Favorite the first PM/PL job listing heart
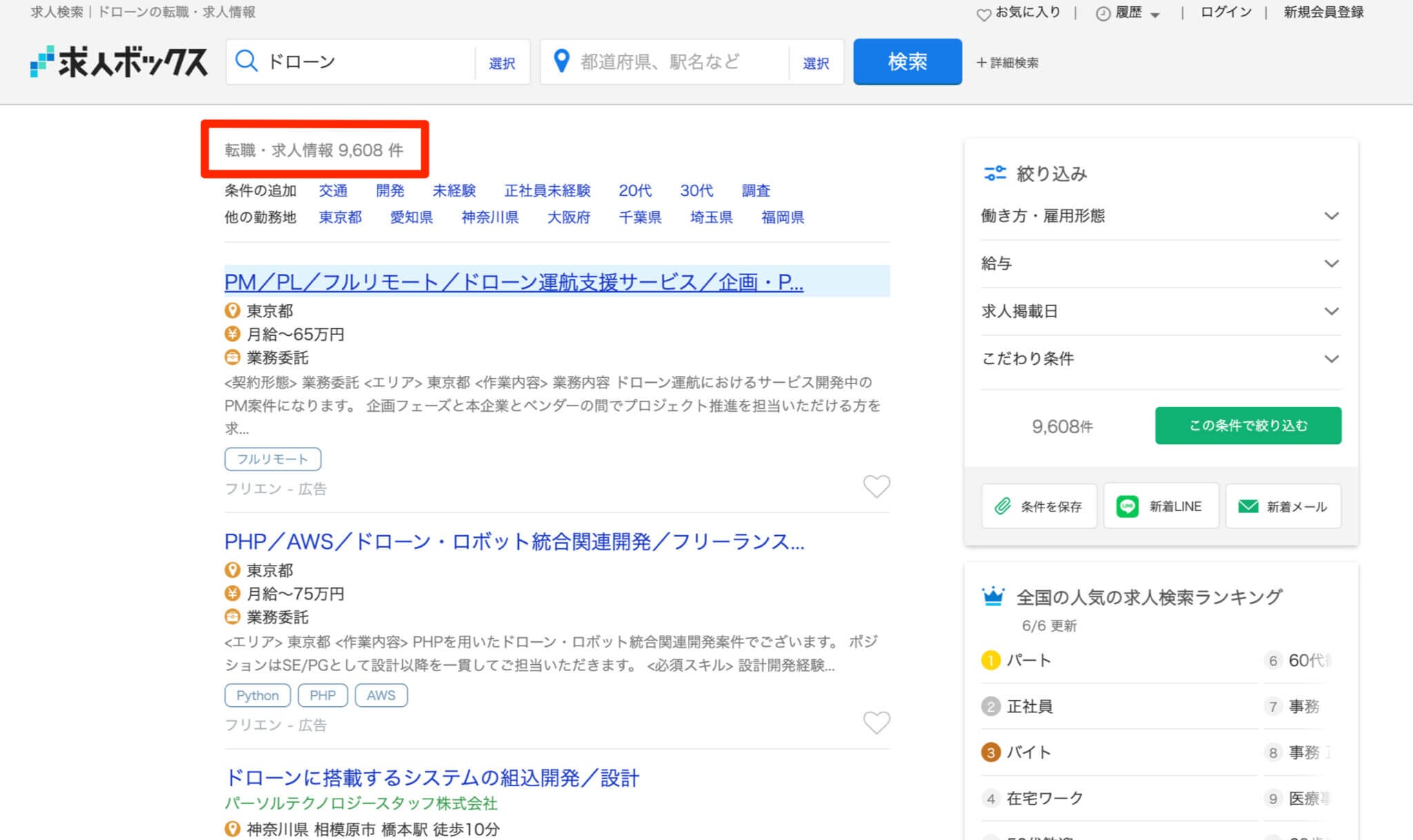Screen dimensions: 1413x840 click(876, 486)
